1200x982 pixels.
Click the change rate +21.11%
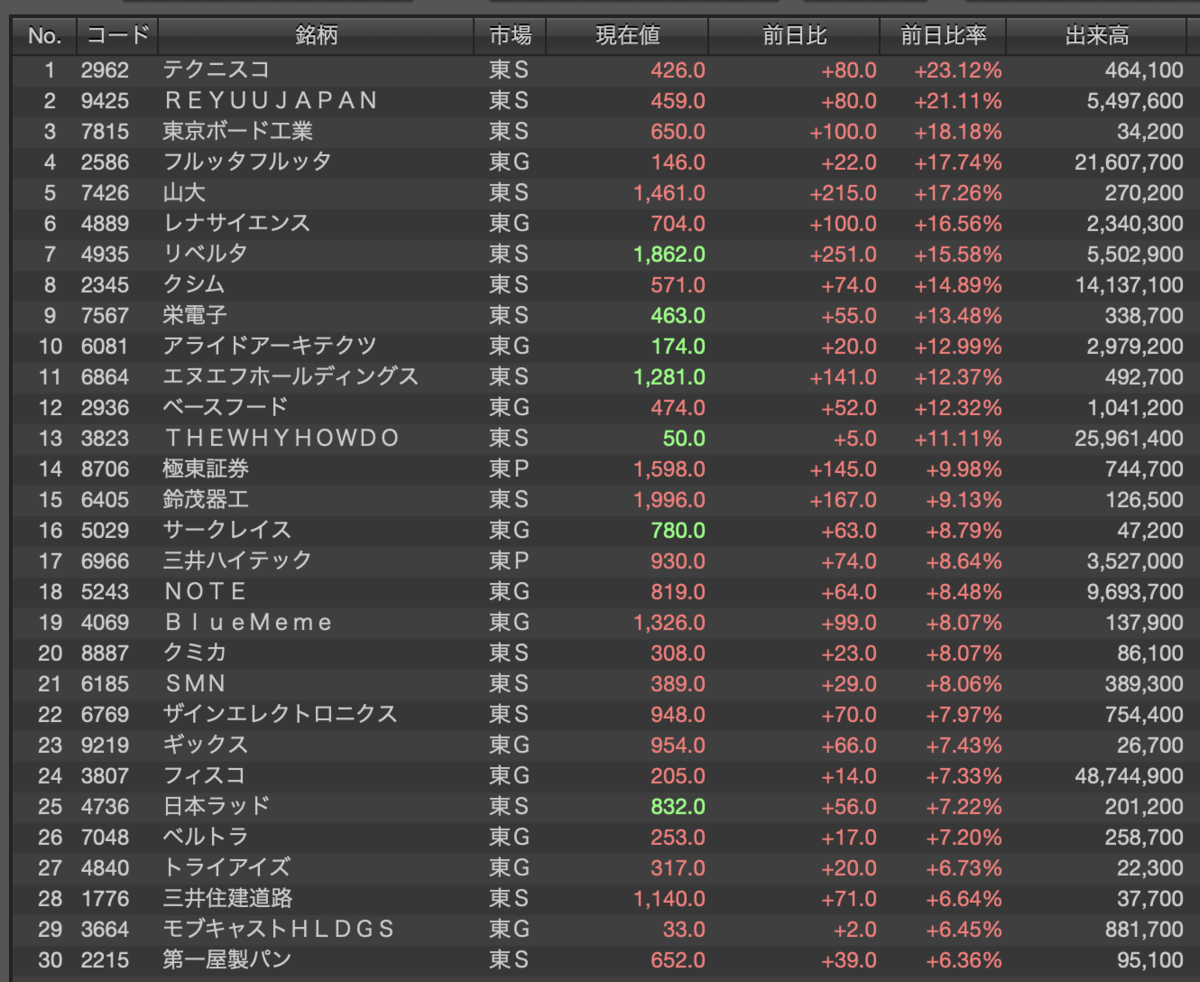pyautogui.click(x=957, y=101)
